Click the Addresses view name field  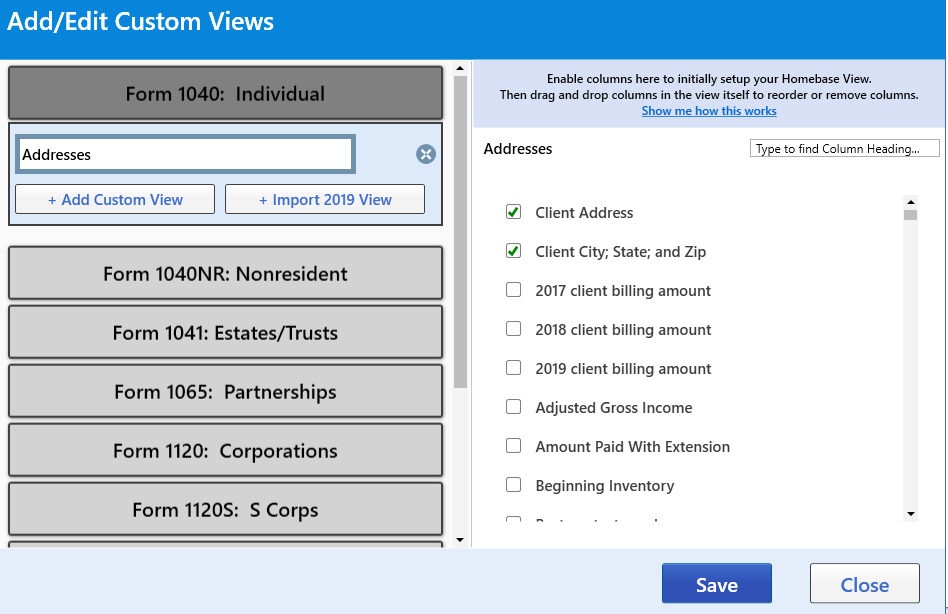tap(185, 155)
